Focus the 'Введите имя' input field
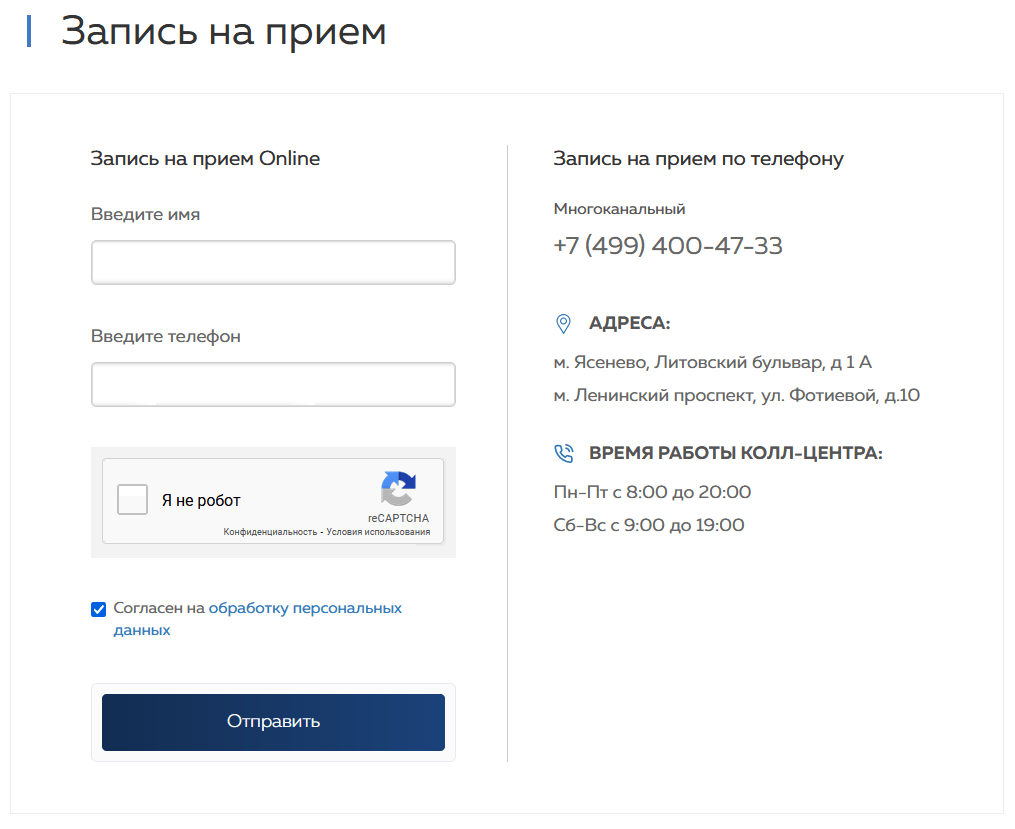 click(x=273, y=263)
